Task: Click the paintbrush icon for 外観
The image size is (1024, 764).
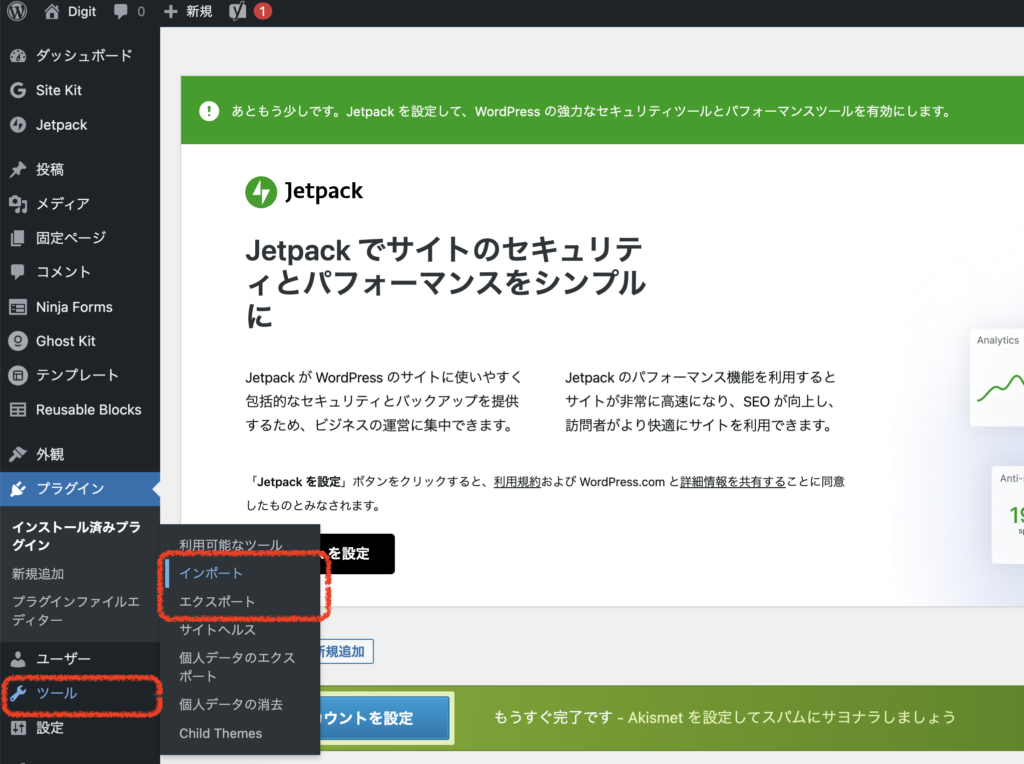Action: tap(18, 454)
